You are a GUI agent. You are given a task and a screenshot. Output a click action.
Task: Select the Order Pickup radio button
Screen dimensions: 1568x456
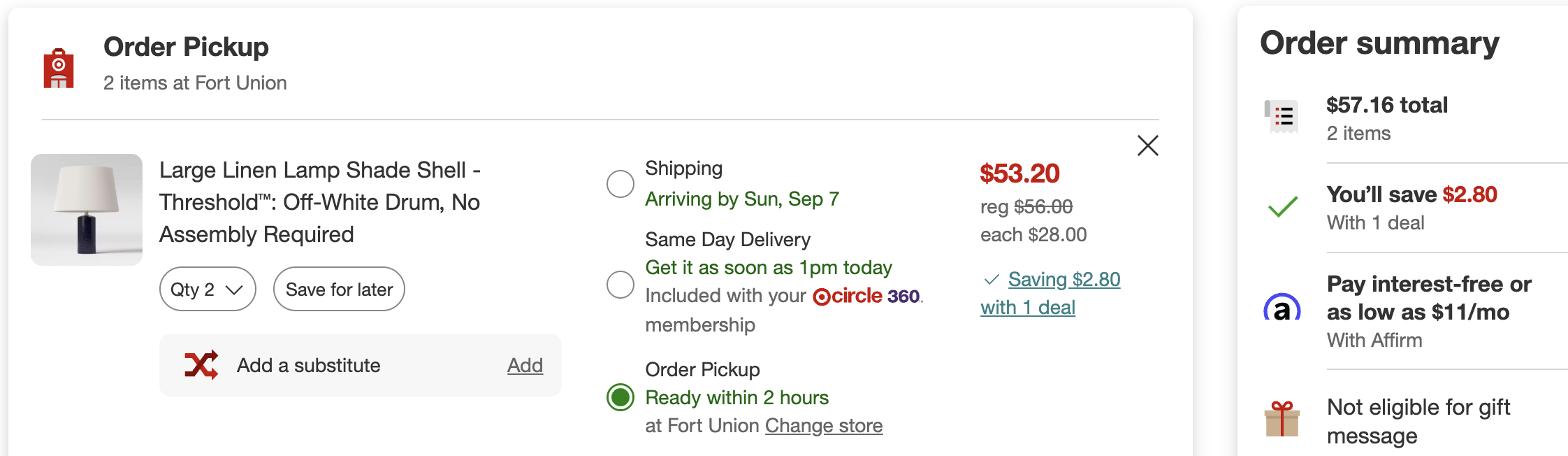click(x=620, y=397)
